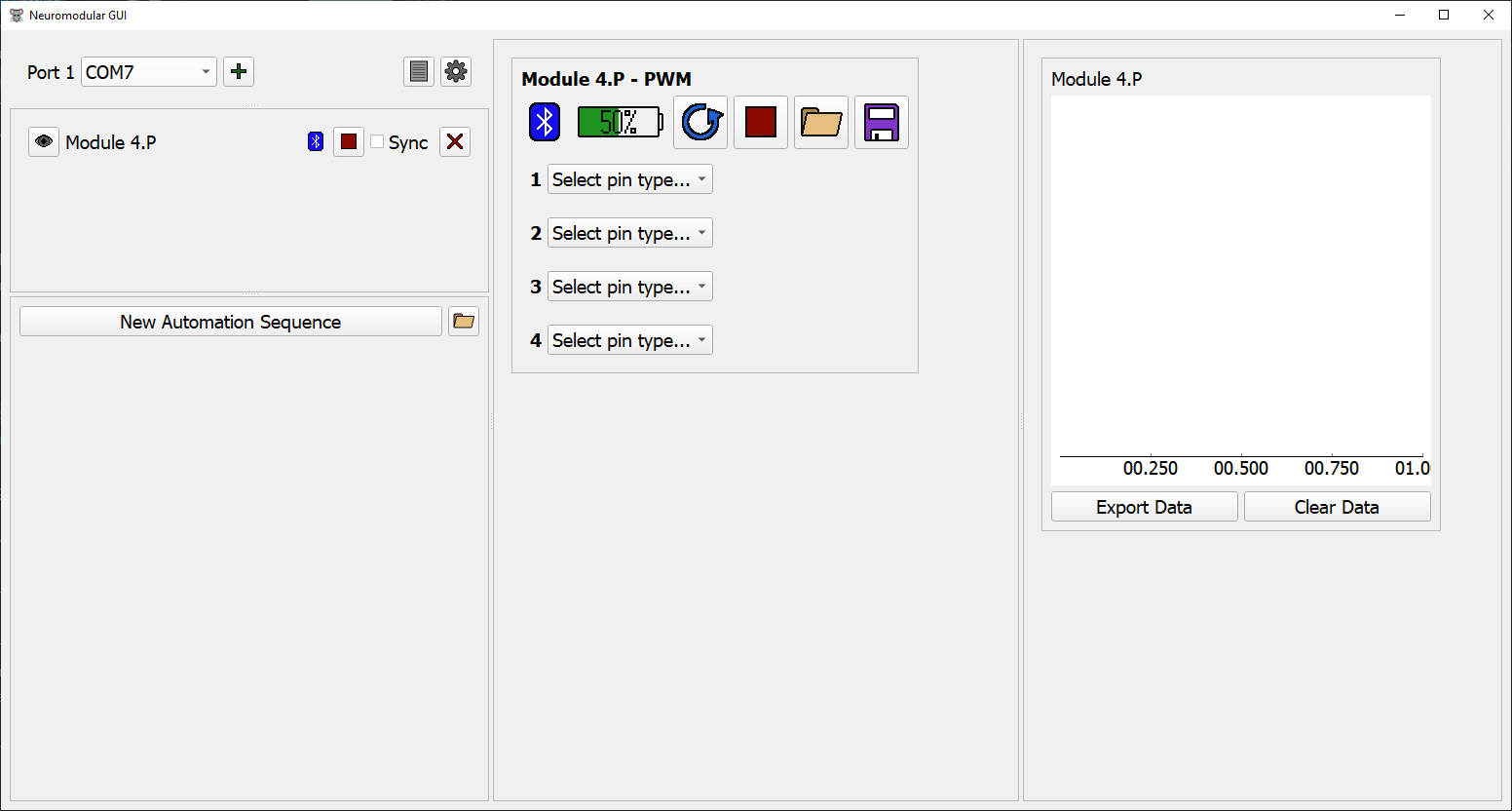Open pin 3 type dropdown
This screenshot has height=811, width=1512.
[x=630, y=287]
